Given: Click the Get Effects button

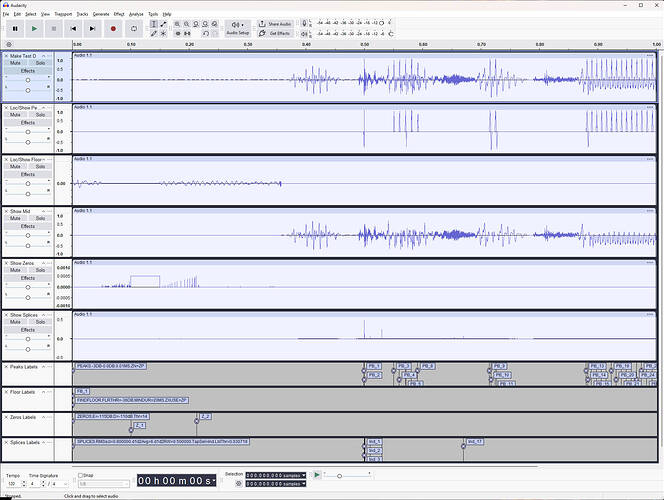Looking at the screenshot, I should tap(275, 33).
